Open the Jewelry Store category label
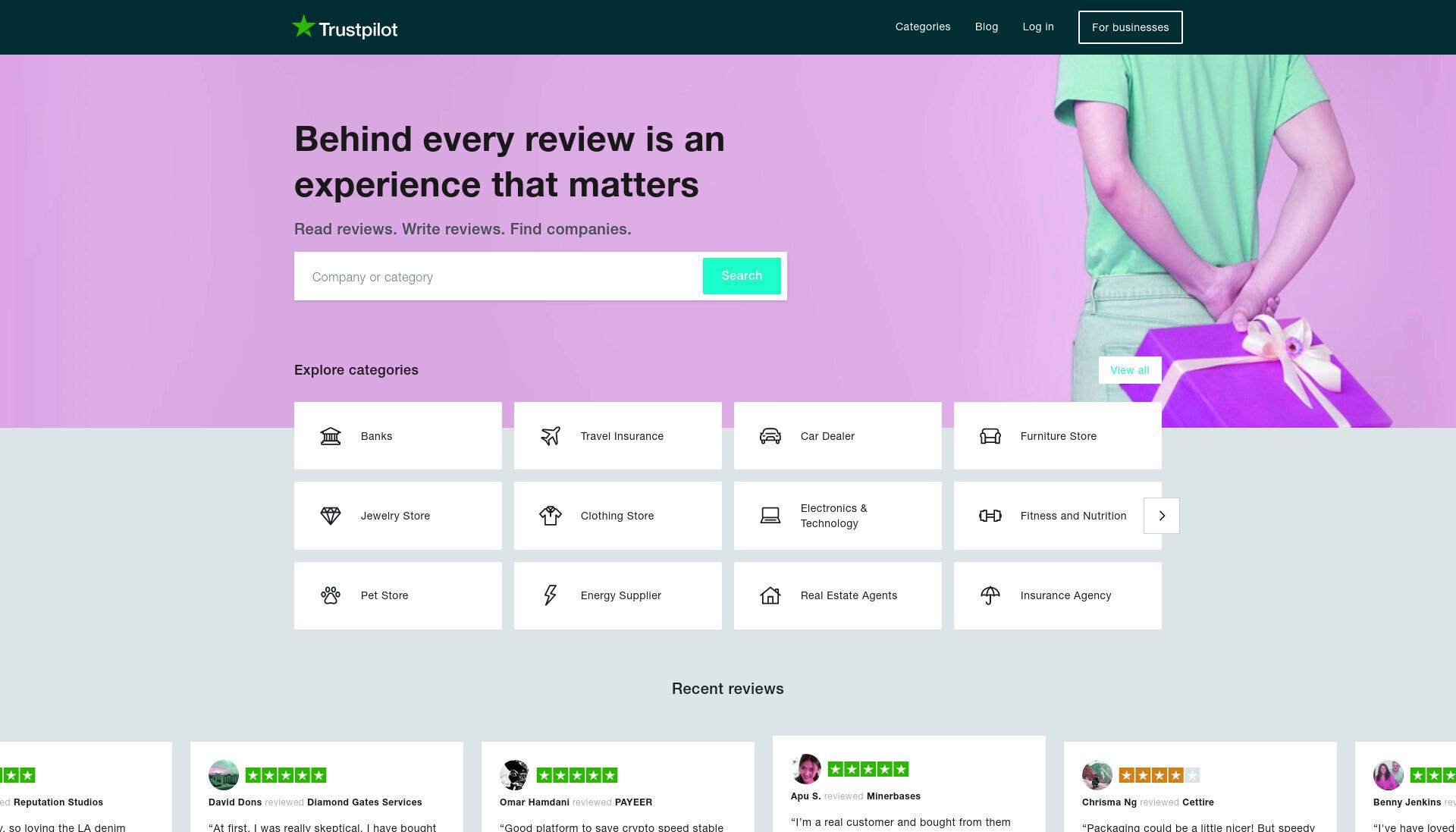 [x=395, y=516]
